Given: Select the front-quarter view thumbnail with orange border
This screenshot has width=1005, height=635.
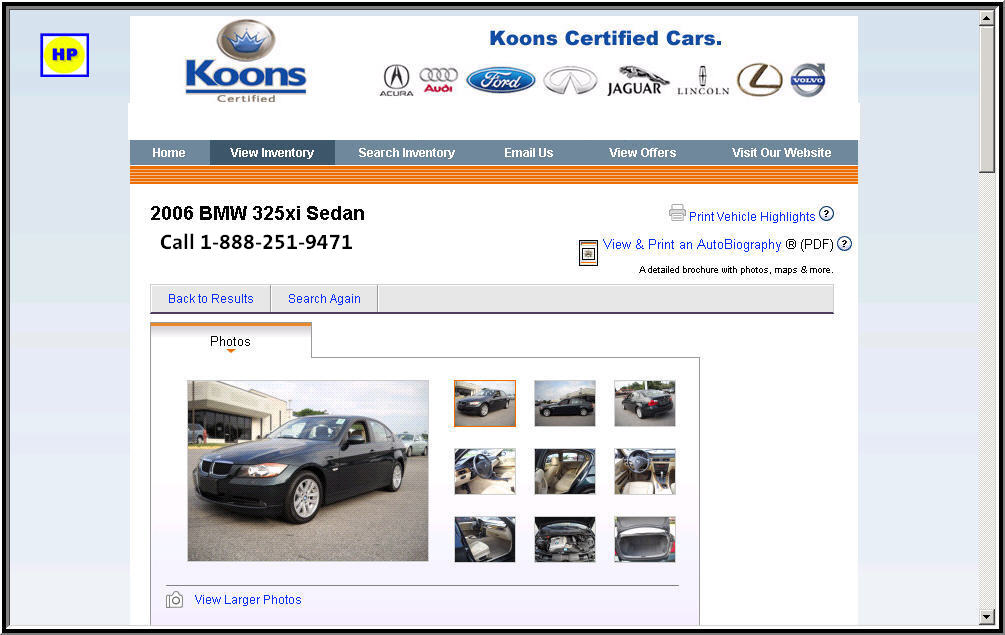Looking at the screenshot, I should (x=485, y=403).
